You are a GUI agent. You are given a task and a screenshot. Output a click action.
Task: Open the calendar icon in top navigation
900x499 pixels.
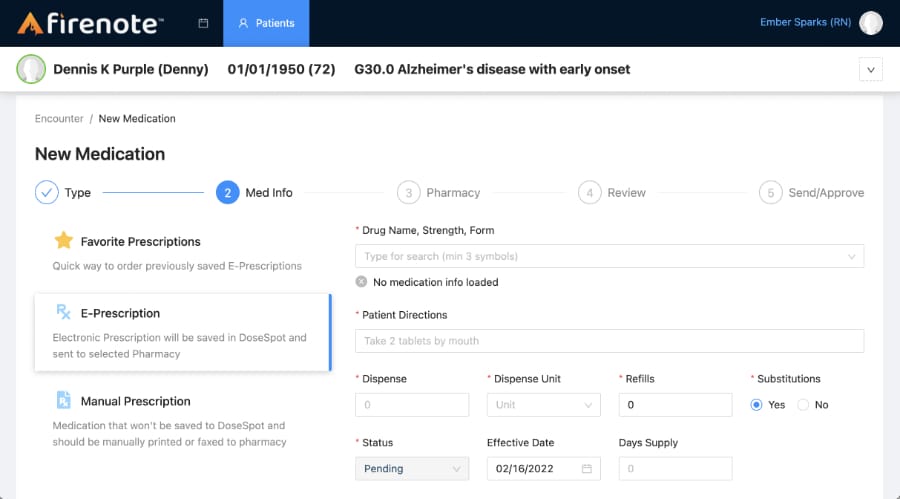[x=203, y=23]
